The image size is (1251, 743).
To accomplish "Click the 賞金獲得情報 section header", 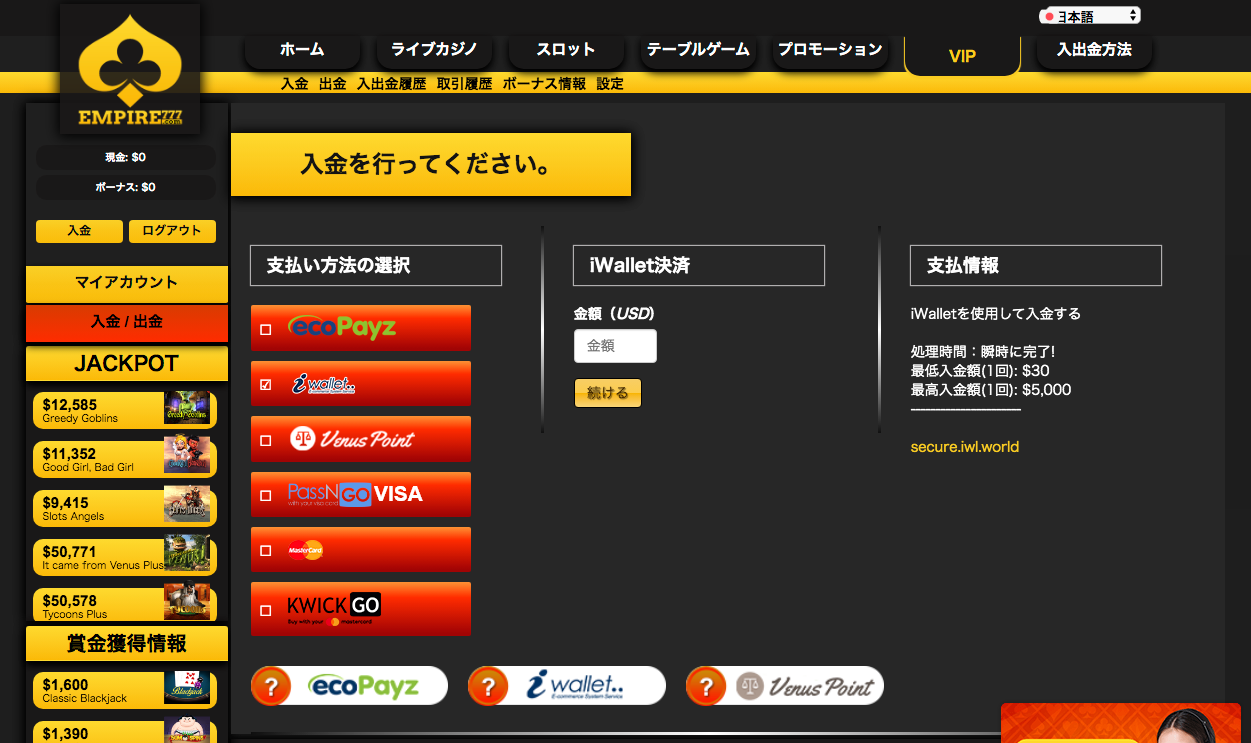I will [x=127, y=644].
